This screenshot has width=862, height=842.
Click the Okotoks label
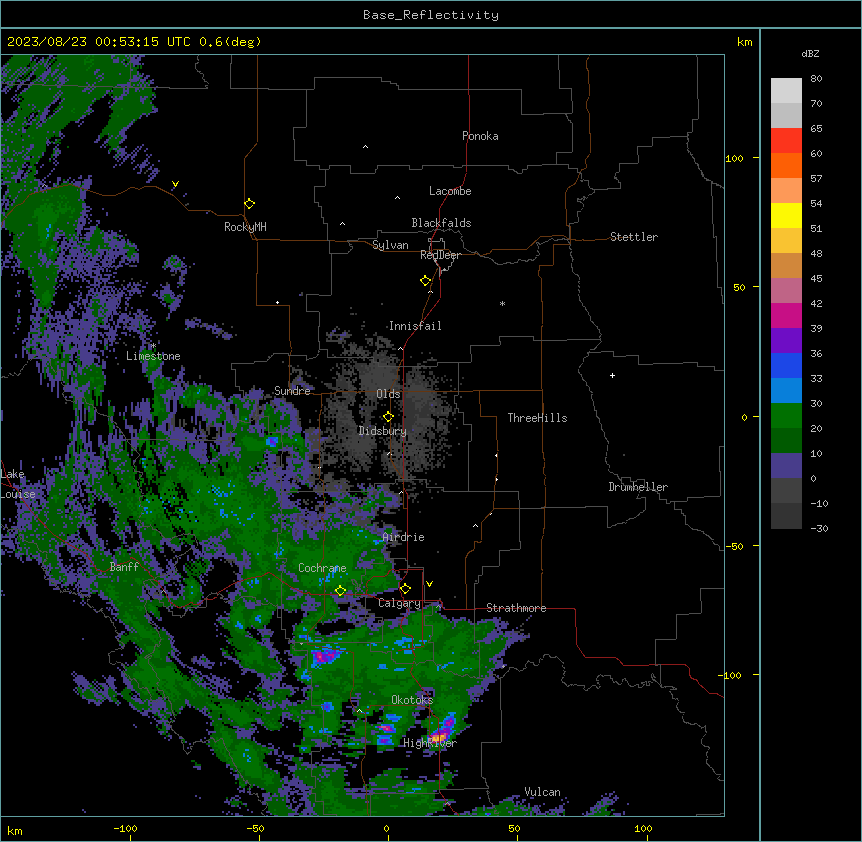[x=412, y=700]
